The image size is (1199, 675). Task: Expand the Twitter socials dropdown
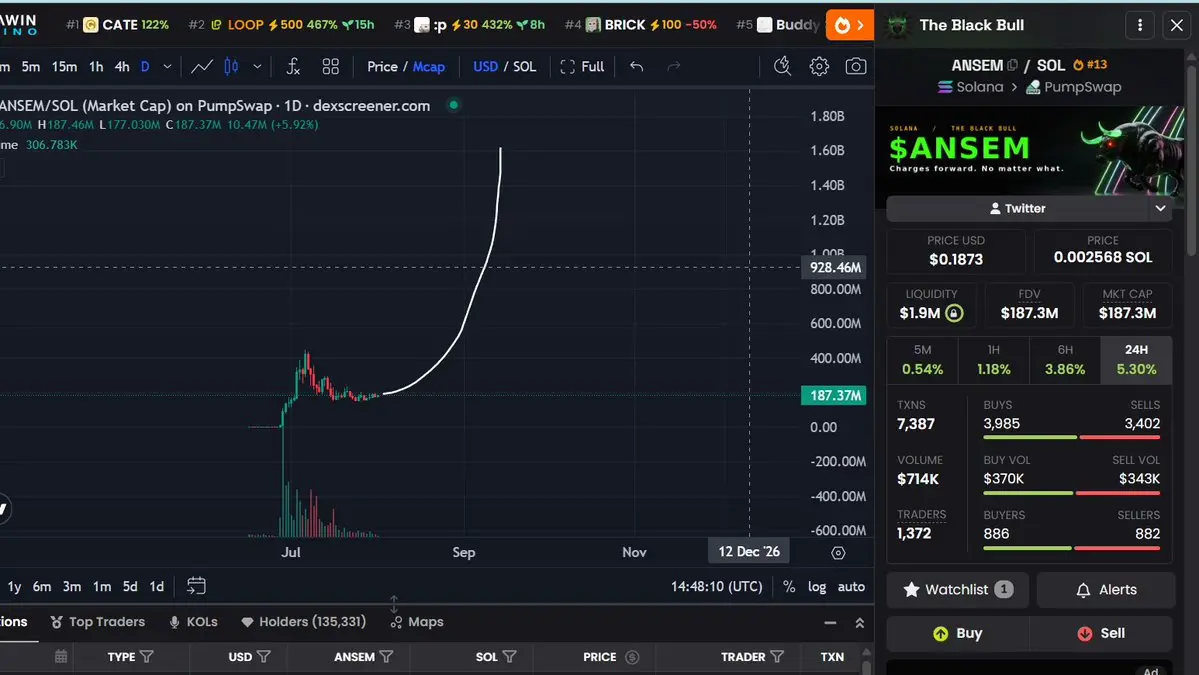click(x=1160, y=208)
